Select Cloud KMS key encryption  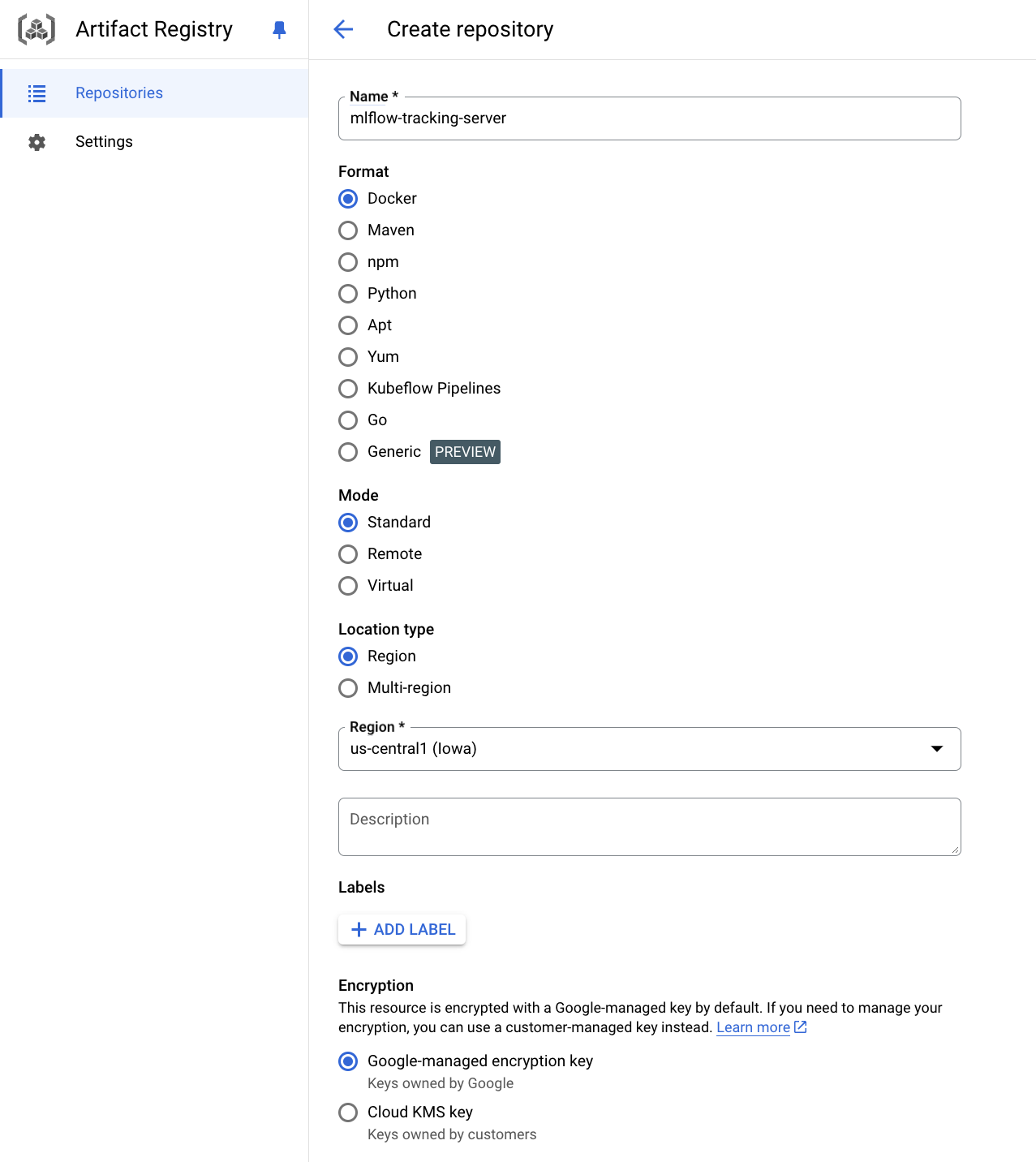pyautogui.click(x=348, y=1113)
